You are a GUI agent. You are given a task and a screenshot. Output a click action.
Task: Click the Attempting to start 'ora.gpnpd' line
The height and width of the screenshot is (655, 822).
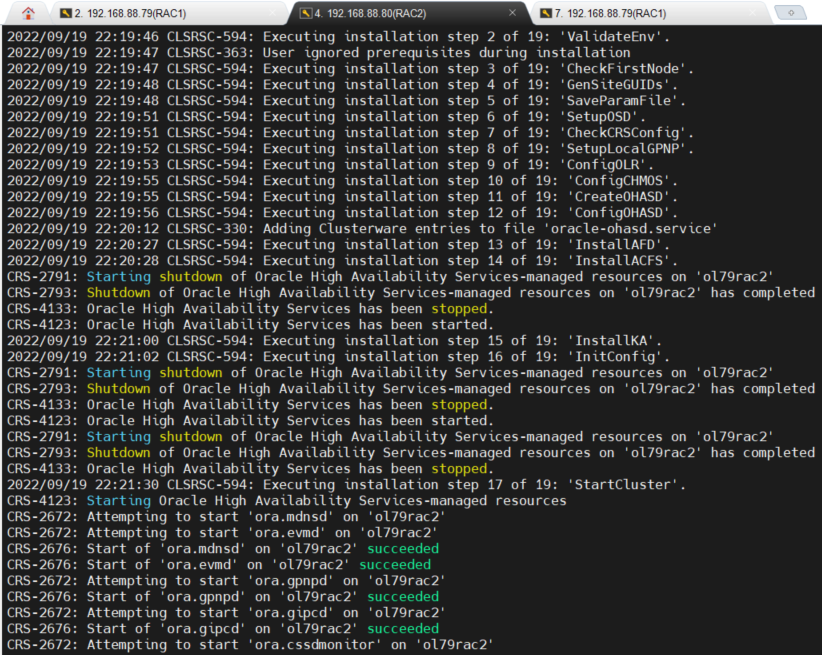tap(226, 581)
